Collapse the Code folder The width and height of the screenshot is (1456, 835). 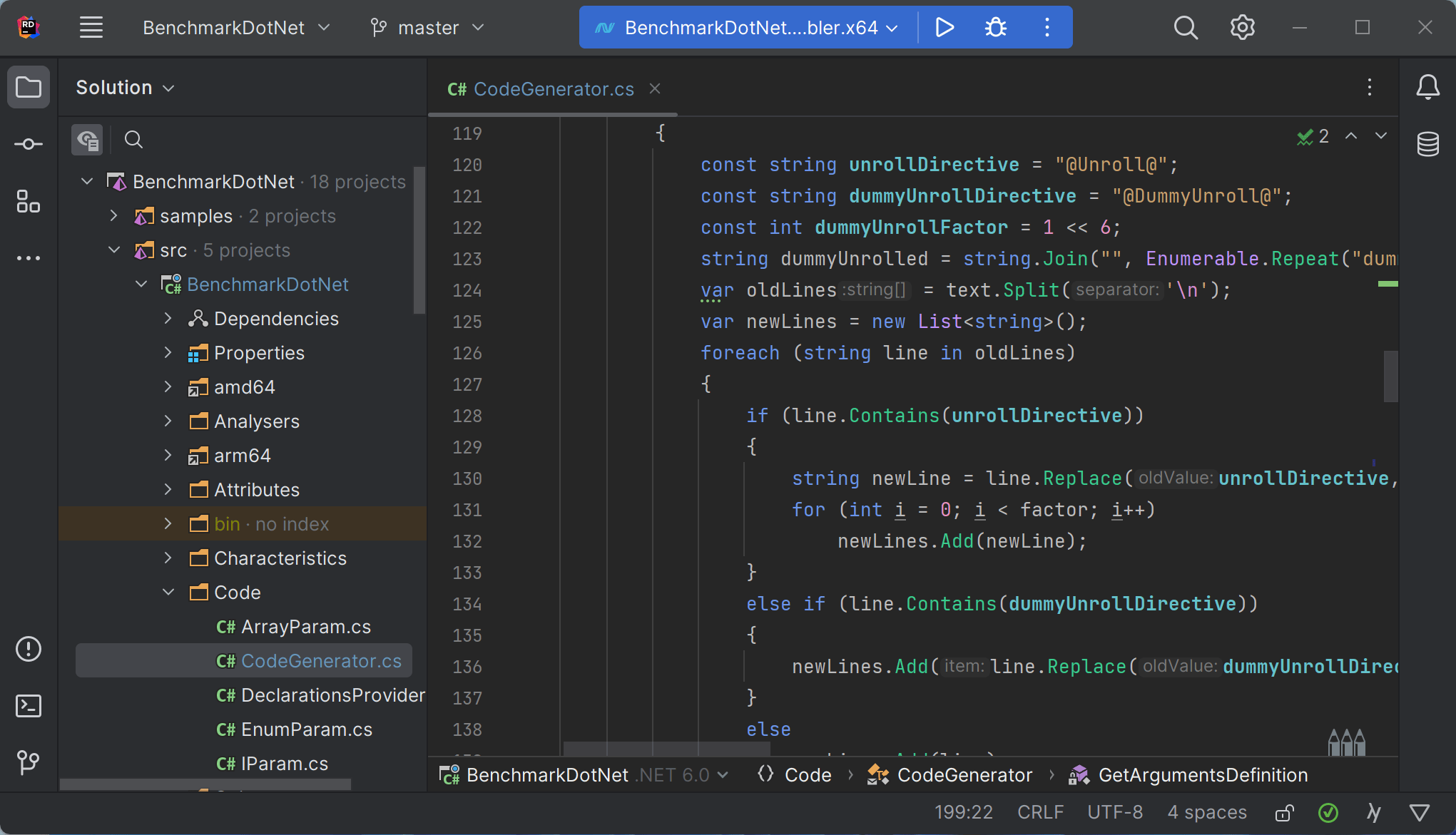(x=168, y=593)
